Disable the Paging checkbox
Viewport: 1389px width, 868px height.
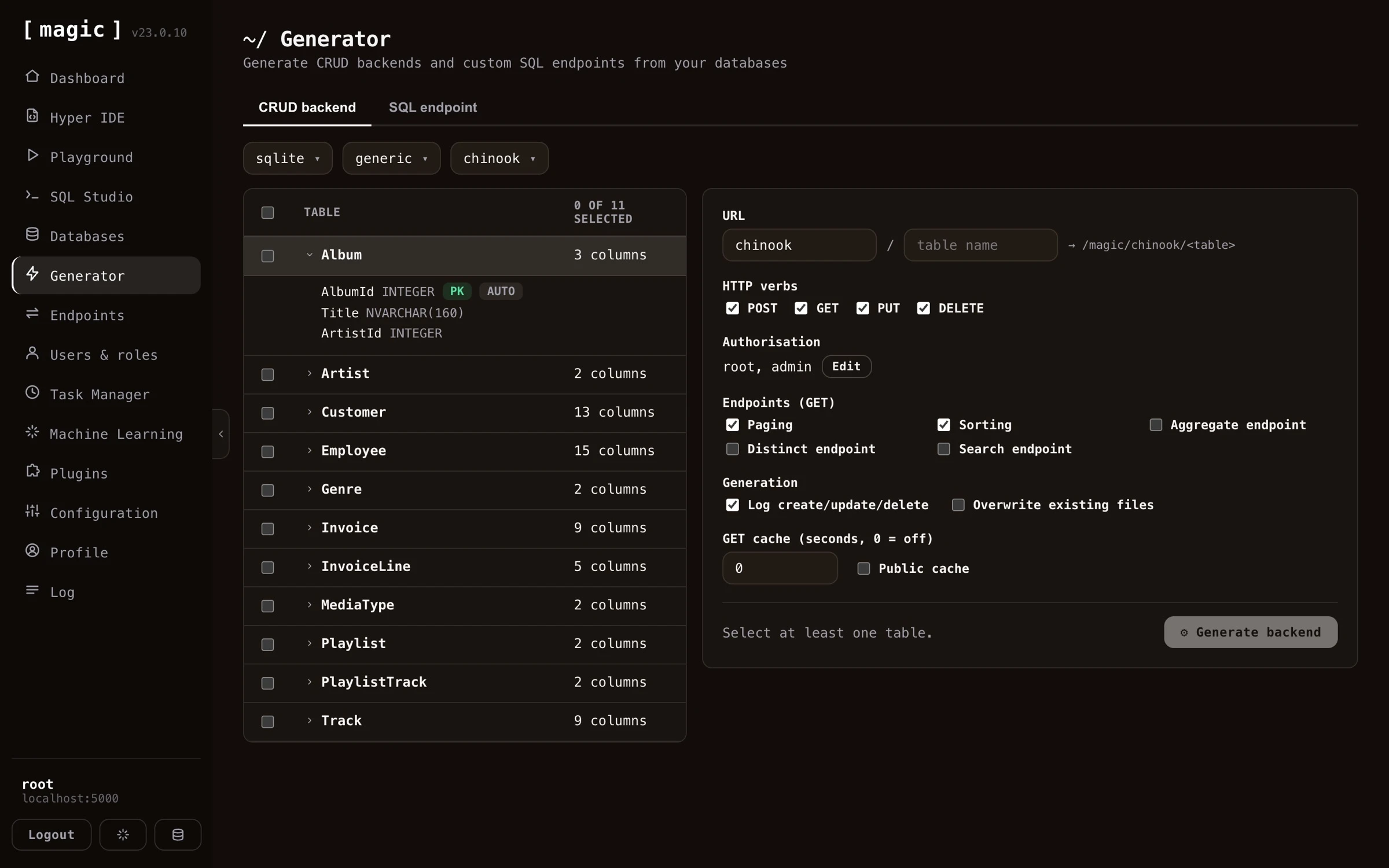pyautogui.click(x=733, y=425)
